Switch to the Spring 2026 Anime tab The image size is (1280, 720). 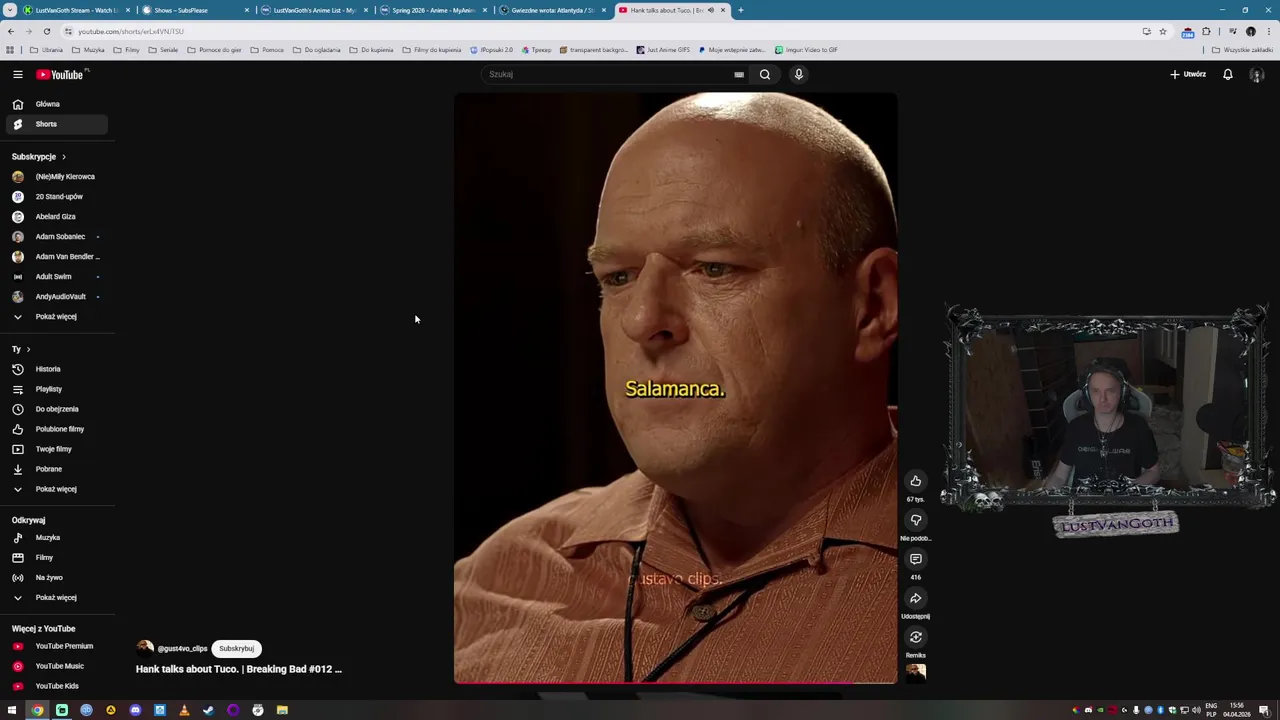coord(432,10)
